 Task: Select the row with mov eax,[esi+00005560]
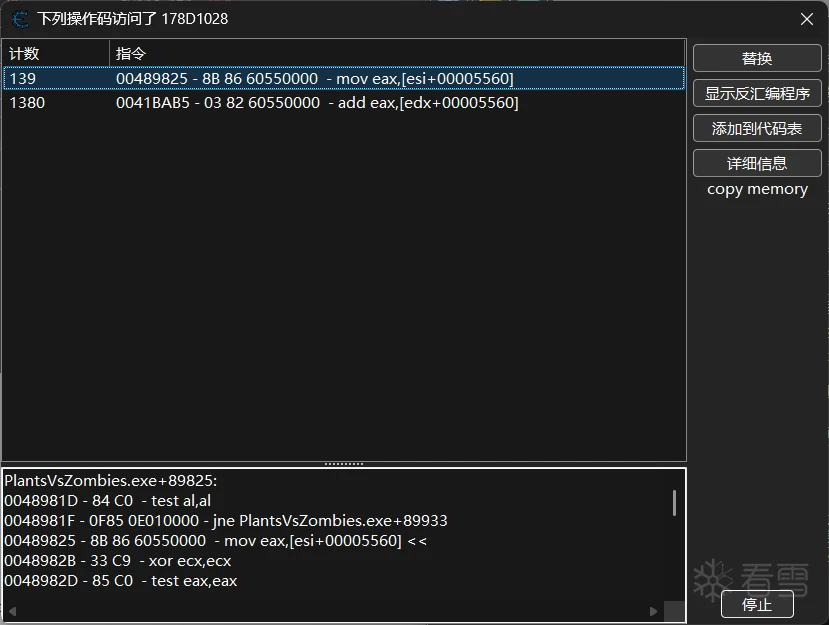tap(344, 79)
